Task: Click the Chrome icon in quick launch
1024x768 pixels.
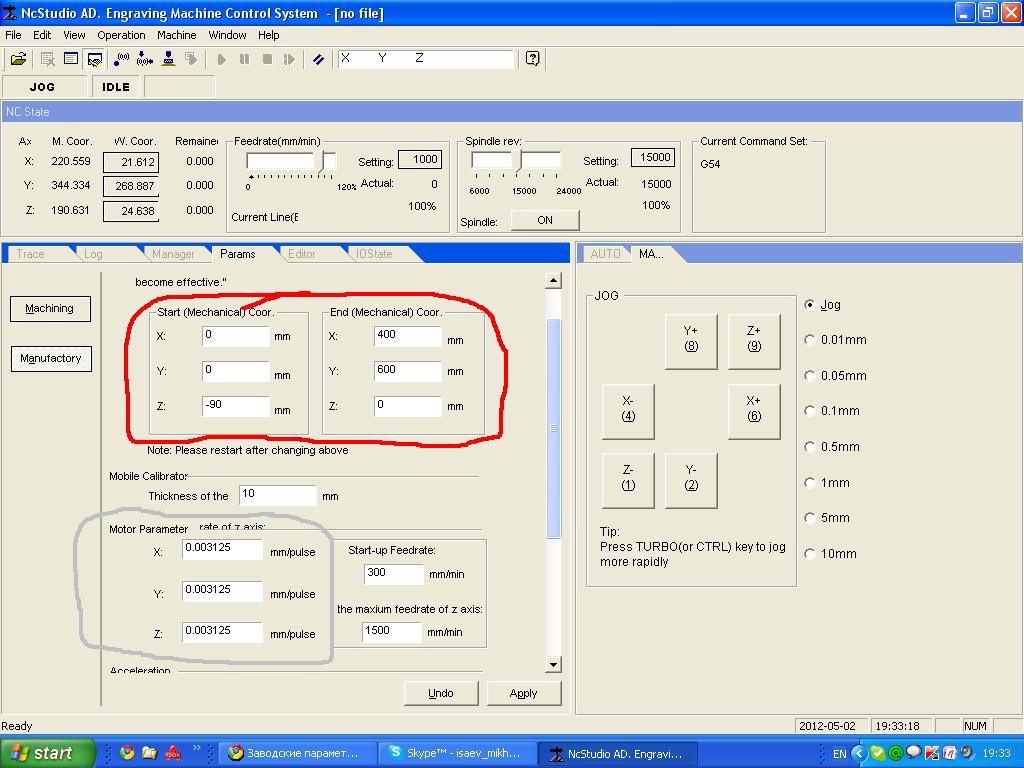Action: [x=127, y=753]
